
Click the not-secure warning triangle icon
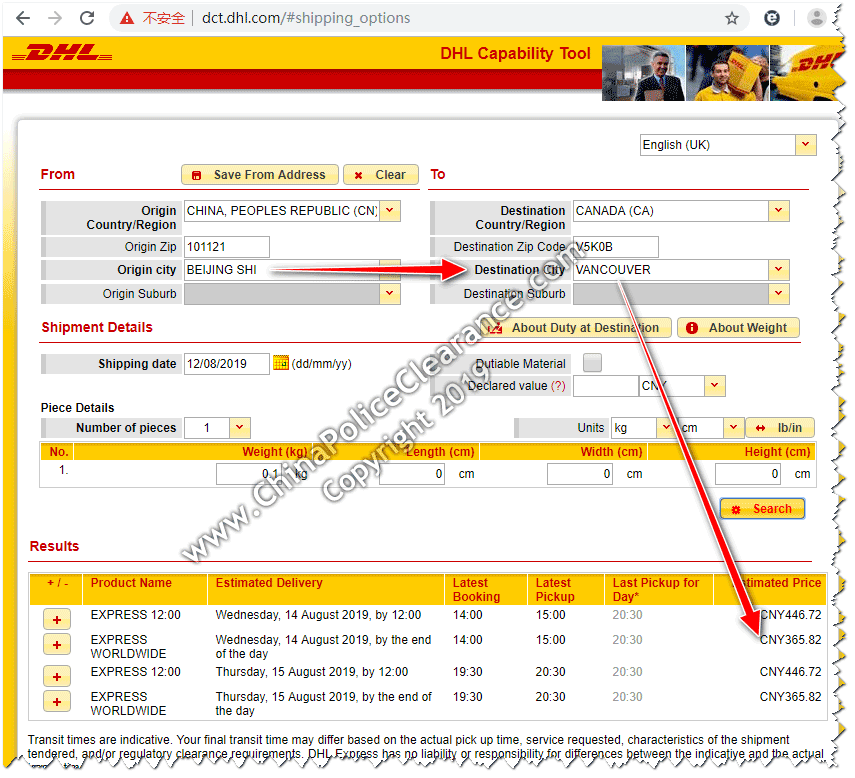[x=128, y=19]
